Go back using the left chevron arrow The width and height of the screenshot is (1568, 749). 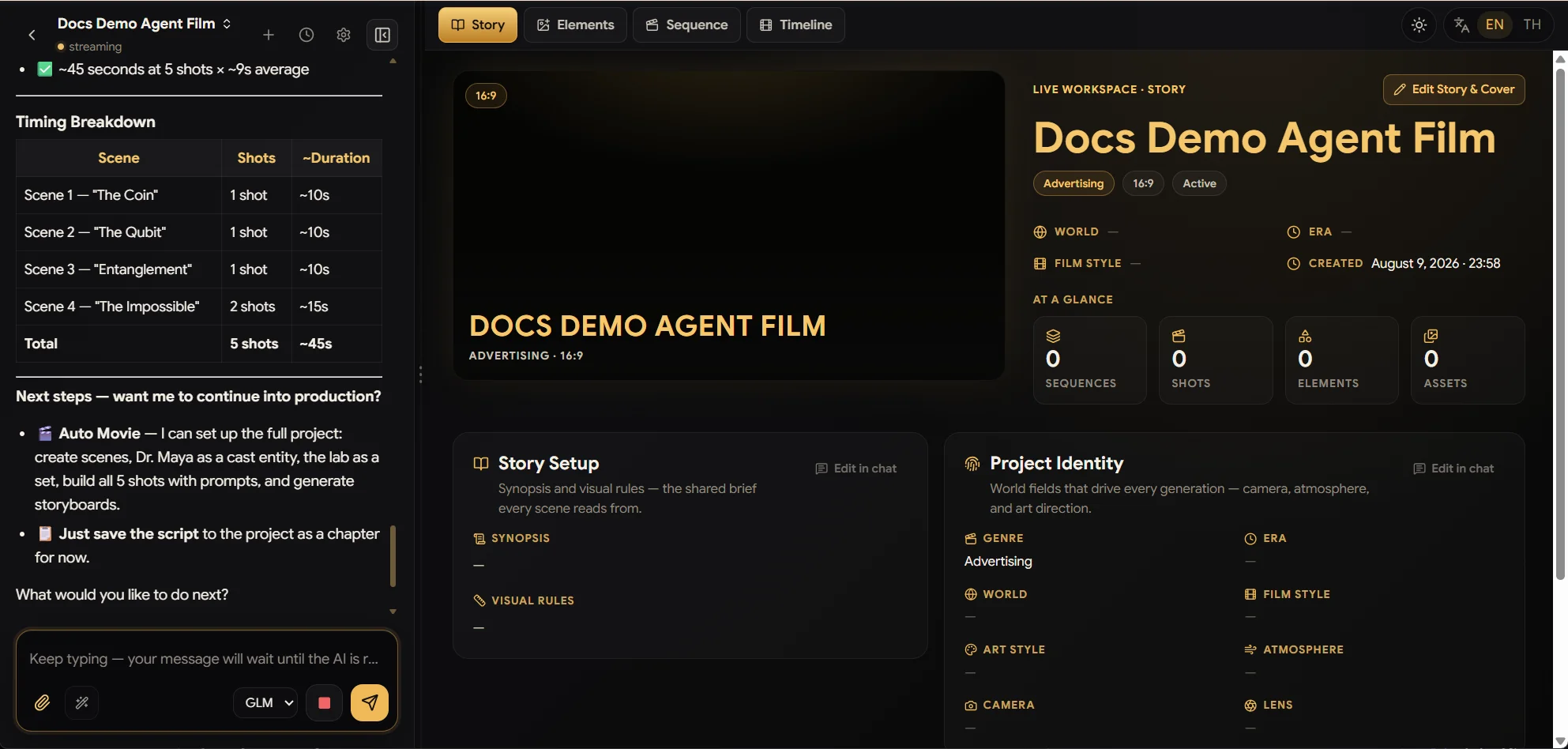pos(32,35)
